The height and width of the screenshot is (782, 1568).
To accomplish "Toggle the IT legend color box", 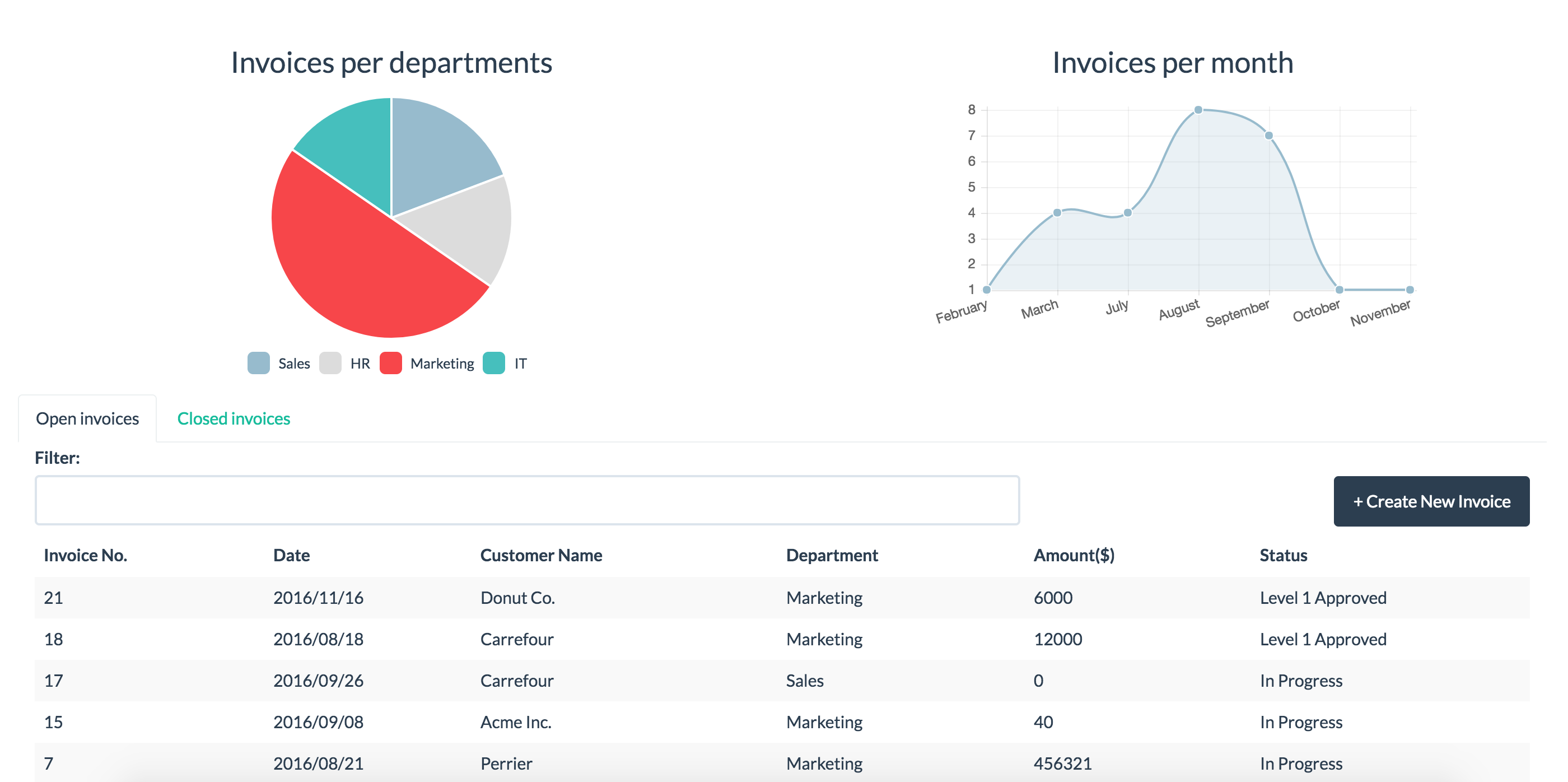I will pos(494,363).
